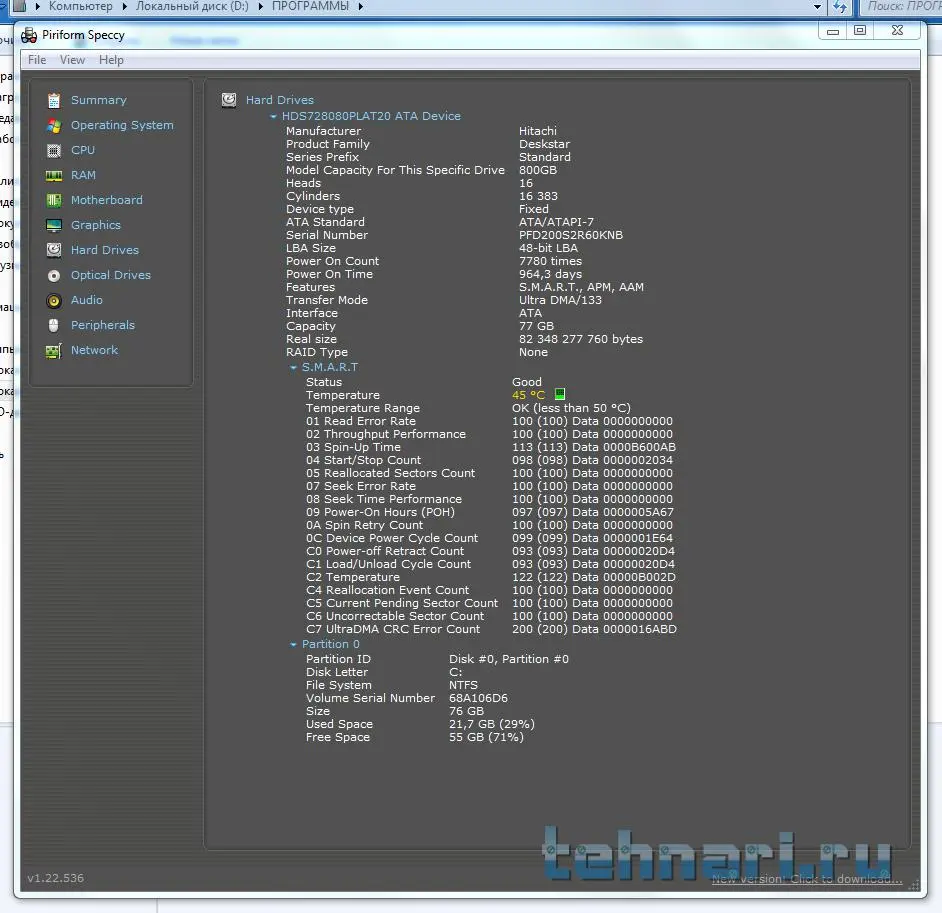Select the Network icon in sidebar

pyautogui.click(x=53, y=351)
